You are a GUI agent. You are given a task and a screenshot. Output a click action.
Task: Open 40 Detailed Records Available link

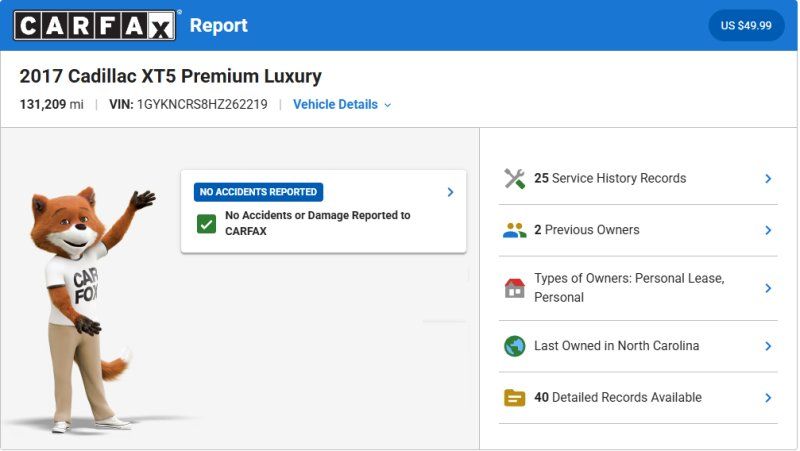(618, 397)
